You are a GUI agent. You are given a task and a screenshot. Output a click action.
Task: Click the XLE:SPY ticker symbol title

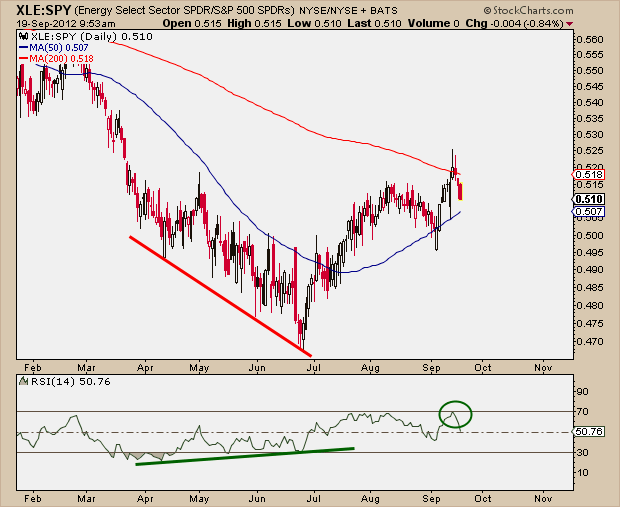43,9
